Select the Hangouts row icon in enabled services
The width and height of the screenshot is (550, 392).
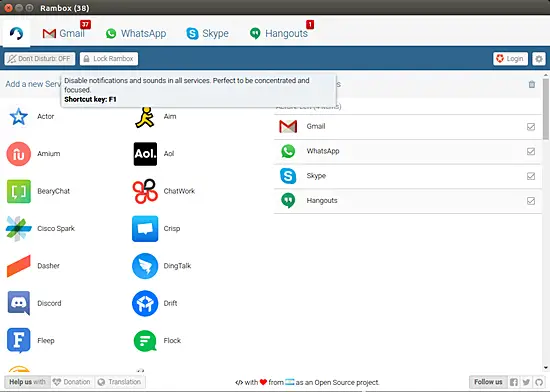pyautogui.click(x=288, y=201)
